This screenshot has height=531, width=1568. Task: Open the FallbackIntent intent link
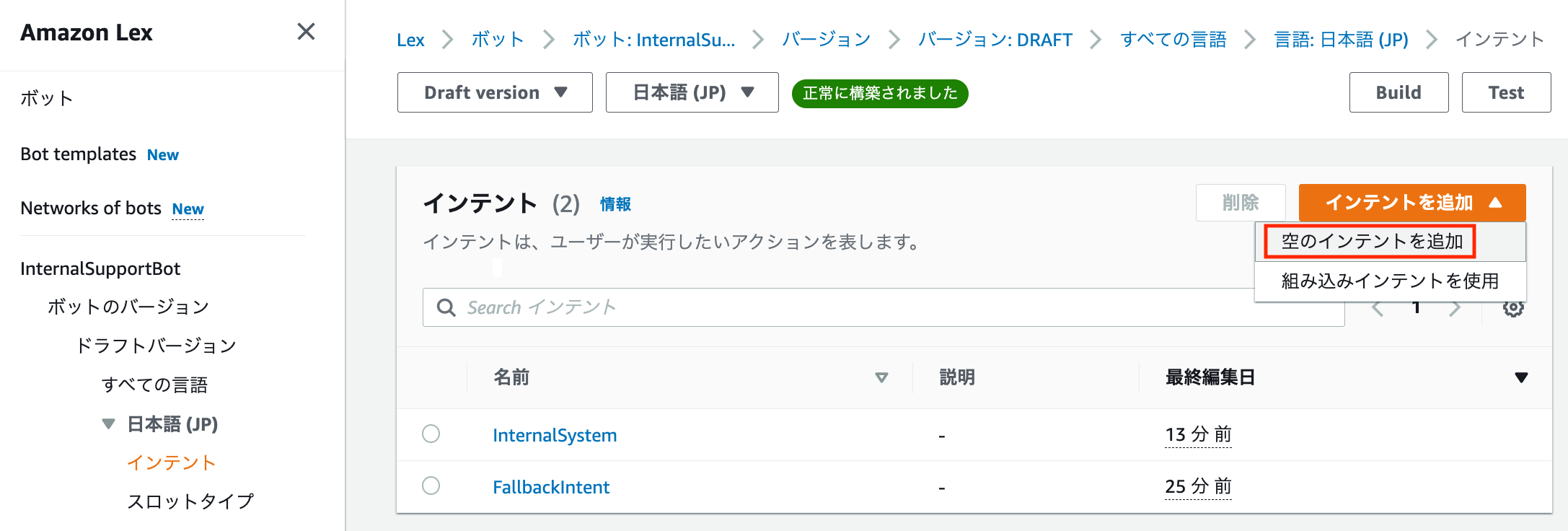tap(551, 487)
